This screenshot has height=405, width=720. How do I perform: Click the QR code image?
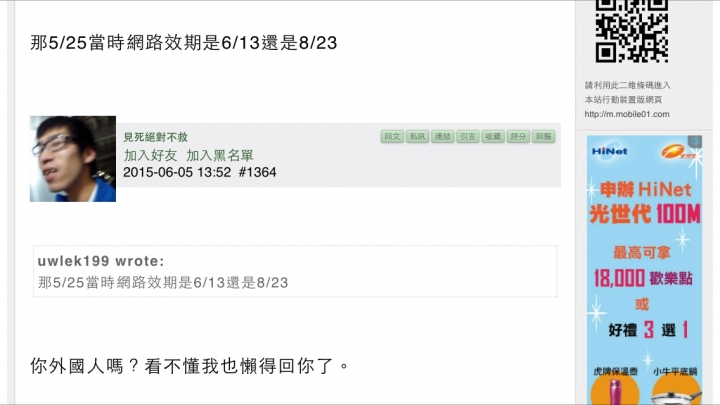(632, 31)
